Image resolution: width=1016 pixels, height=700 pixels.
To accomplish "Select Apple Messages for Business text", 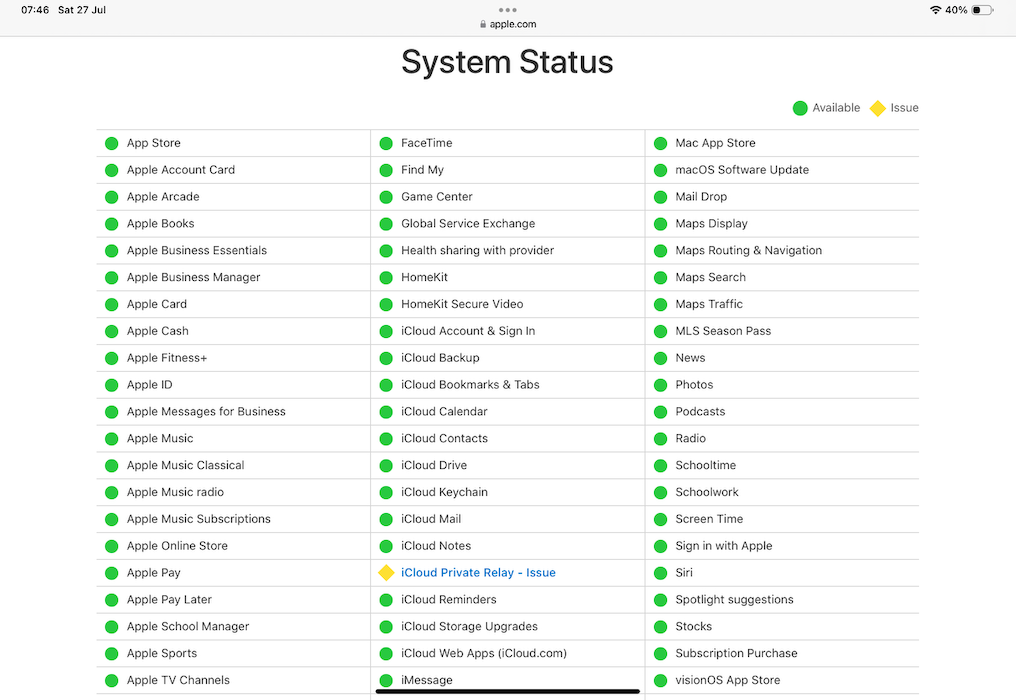I will (x=206, y=412).
